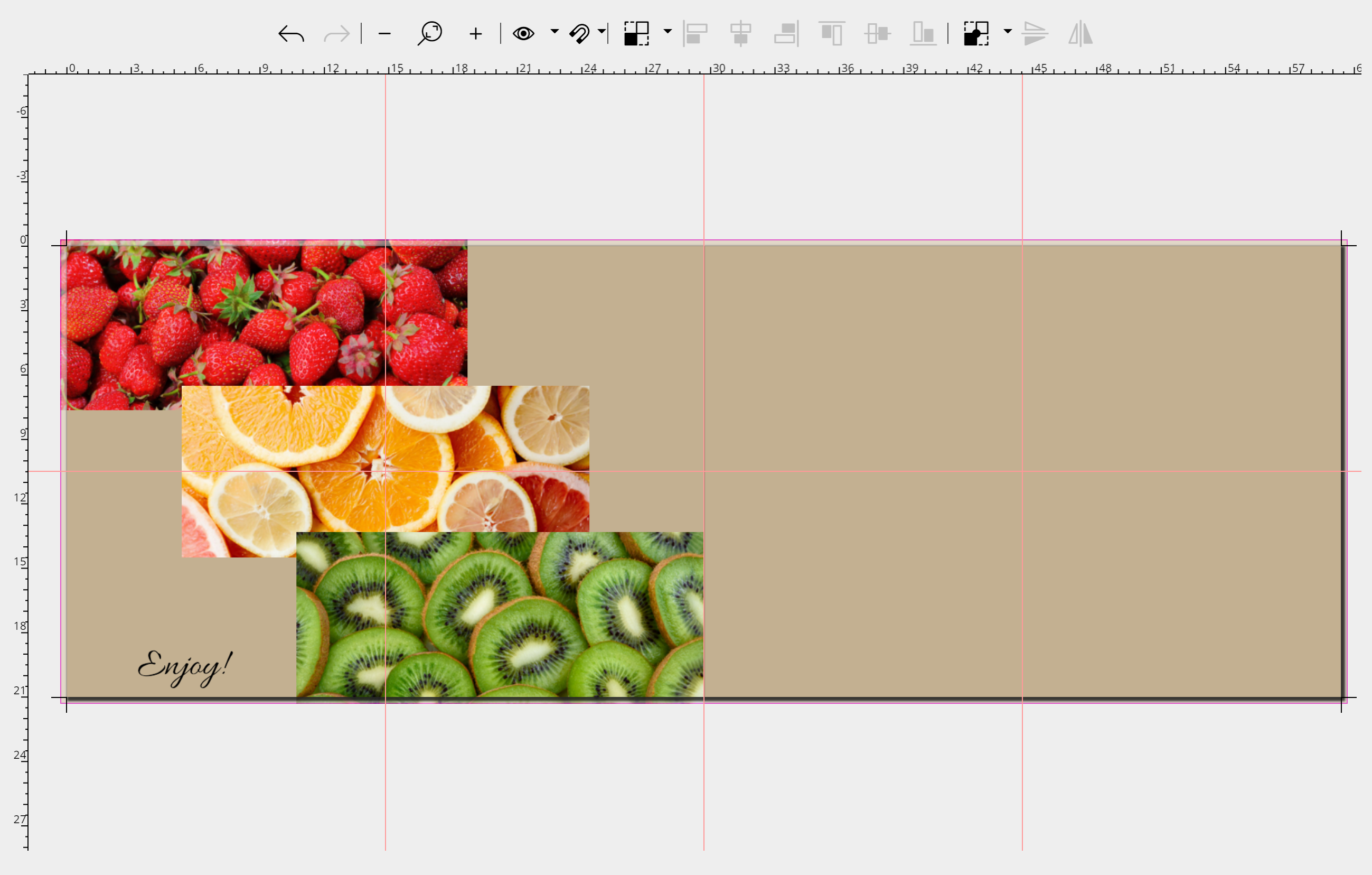Align objects to horizontal center
1372x875 pixels.
pos(741,34)
